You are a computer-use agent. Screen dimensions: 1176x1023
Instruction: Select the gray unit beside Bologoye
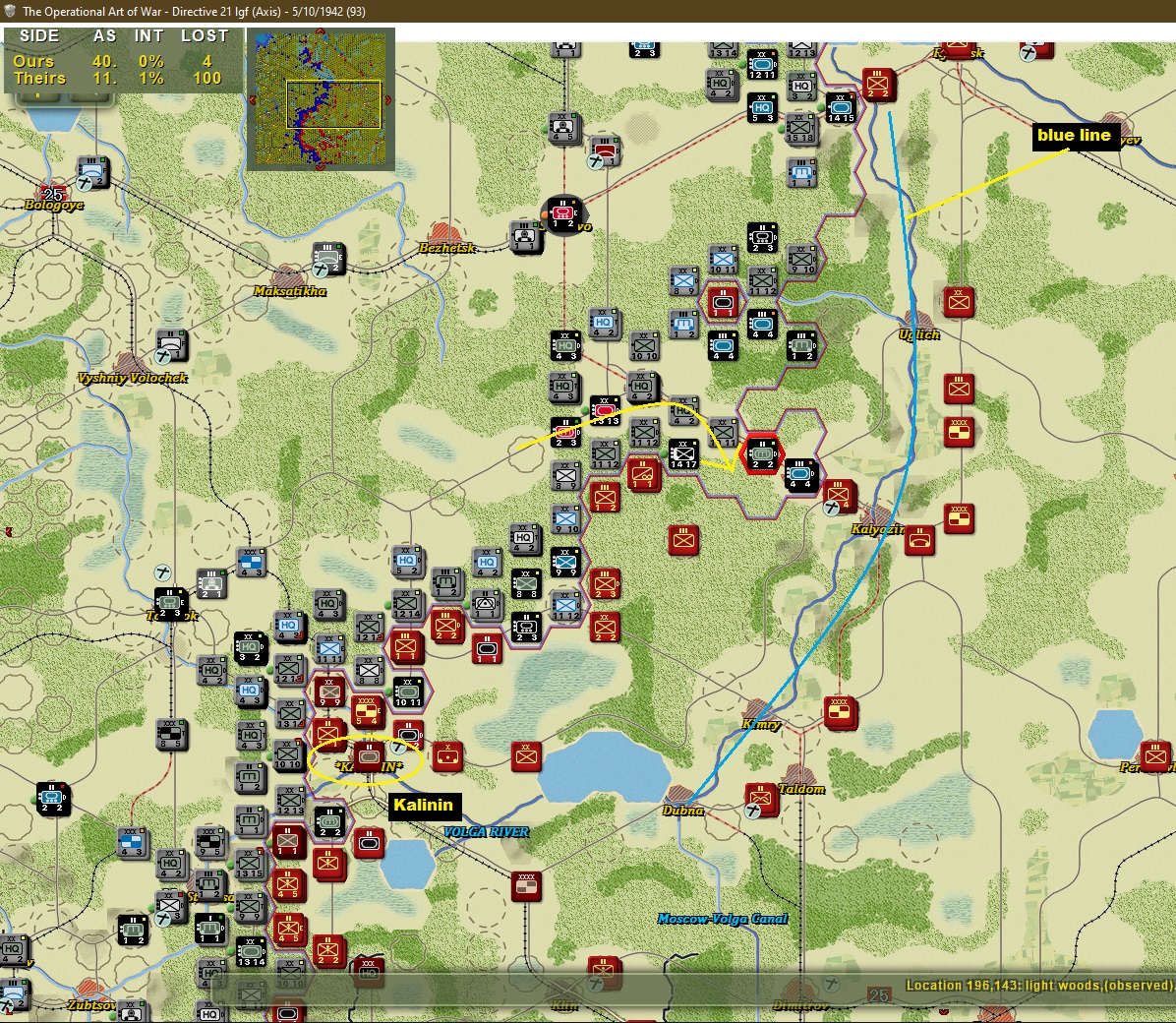coord(93,172)
